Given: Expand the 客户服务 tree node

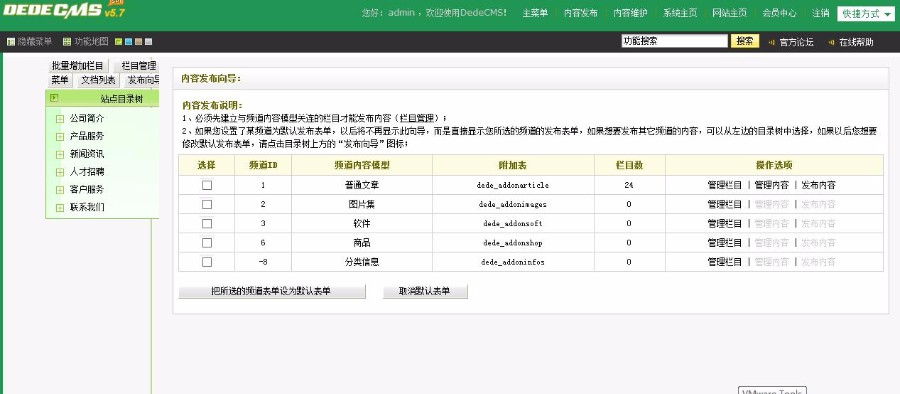Looking at the screenshot, I should tap(60, 190).
